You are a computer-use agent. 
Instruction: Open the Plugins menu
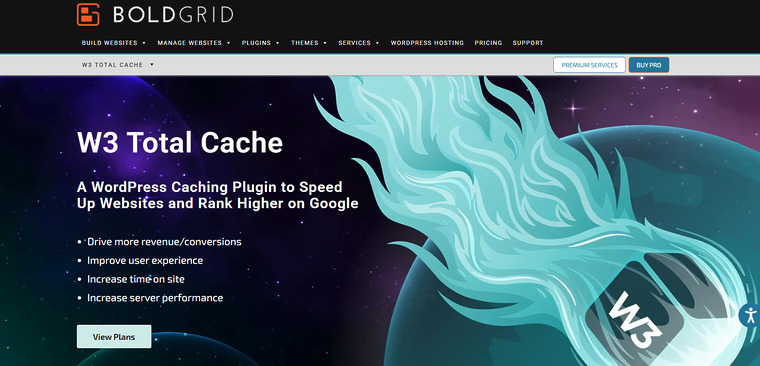(x=256, y=43)
